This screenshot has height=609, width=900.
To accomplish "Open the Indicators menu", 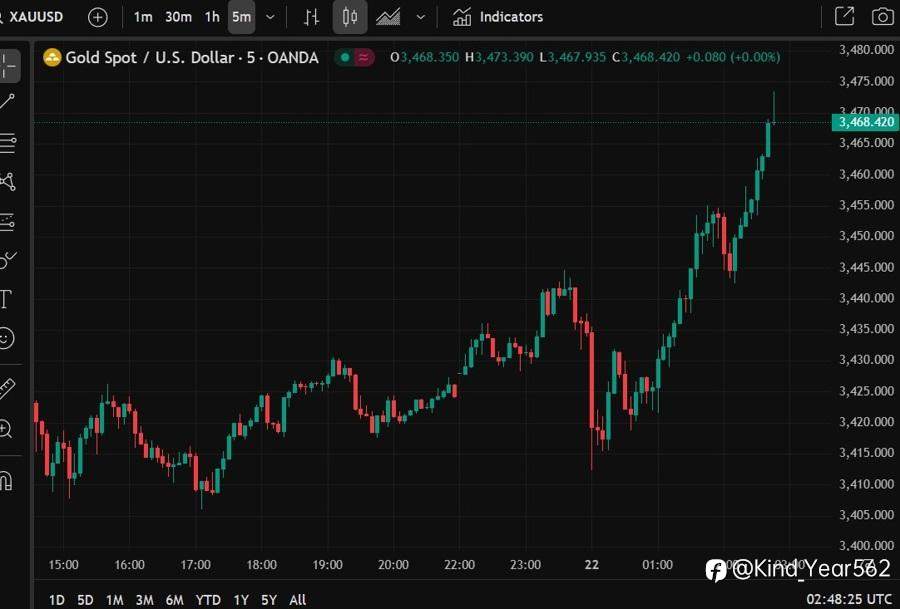I will [x=498, y=17].
